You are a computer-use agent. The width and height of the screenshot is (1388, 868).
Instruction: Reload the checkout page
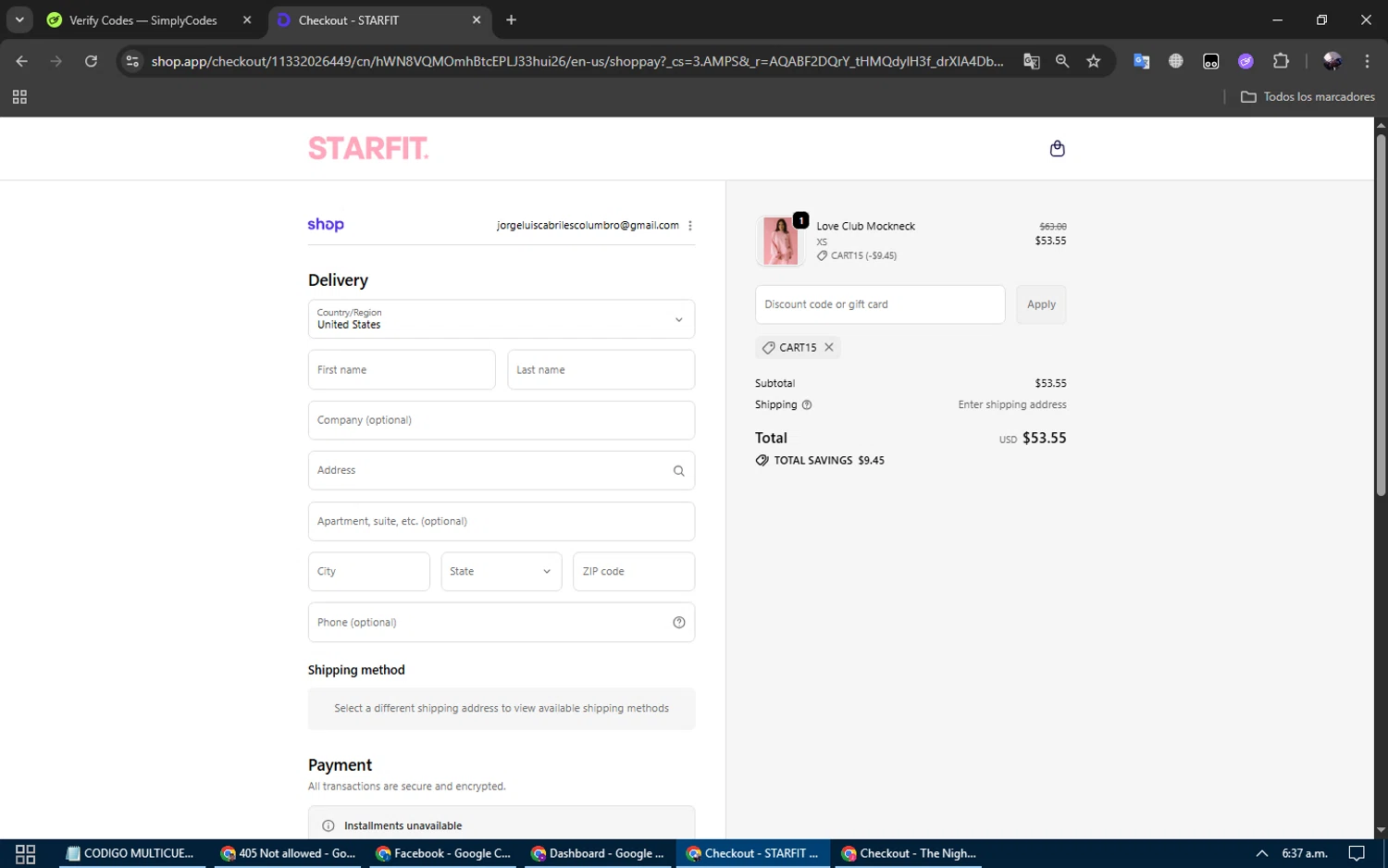(x=91, y=61)
